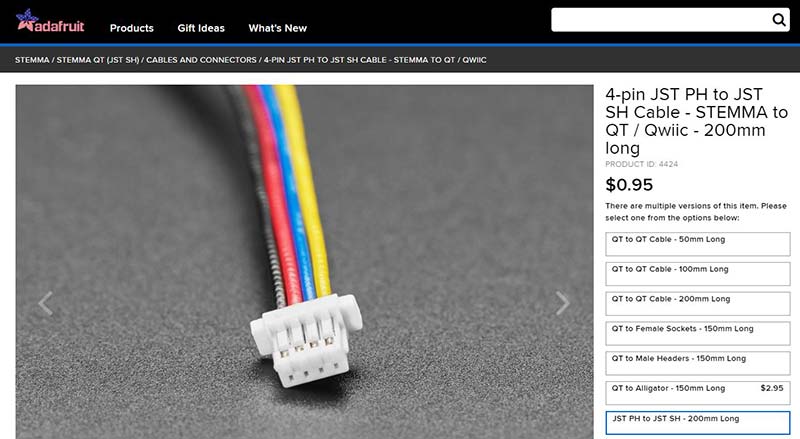Select QT to QT Cable - 200mm Long option
The width and height of the screenshot is (800, 439).
pyautogui.click(x=697, y=304)
